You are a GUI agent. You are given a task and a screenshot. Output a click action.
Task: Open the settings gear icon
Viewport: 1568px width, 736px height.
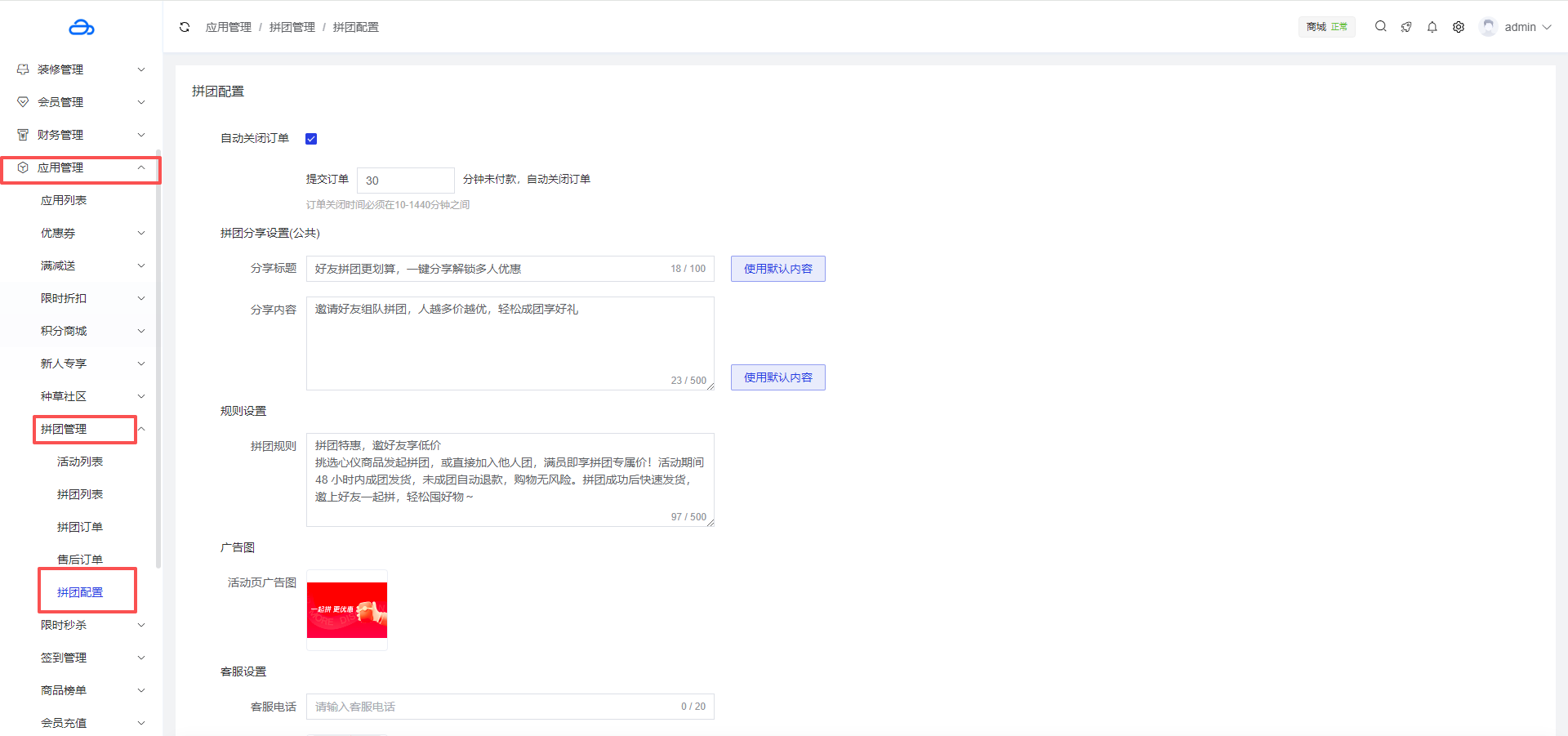(1459, 27)
